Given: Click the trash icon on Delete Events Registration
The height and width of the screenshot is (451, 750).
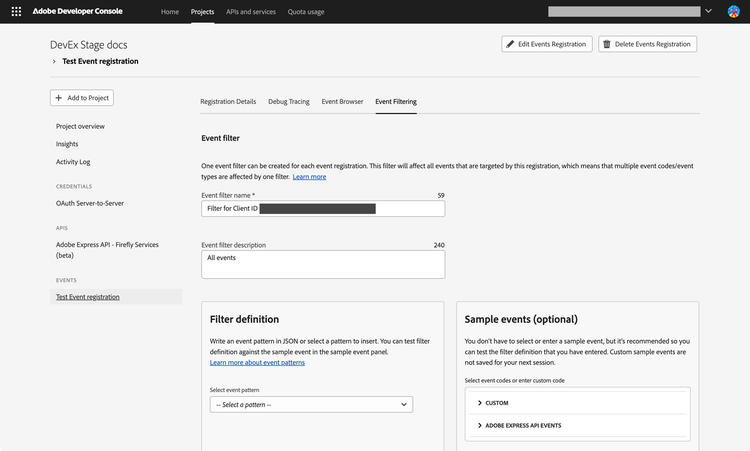Looking at the screenshot, I should pos(607,44).
